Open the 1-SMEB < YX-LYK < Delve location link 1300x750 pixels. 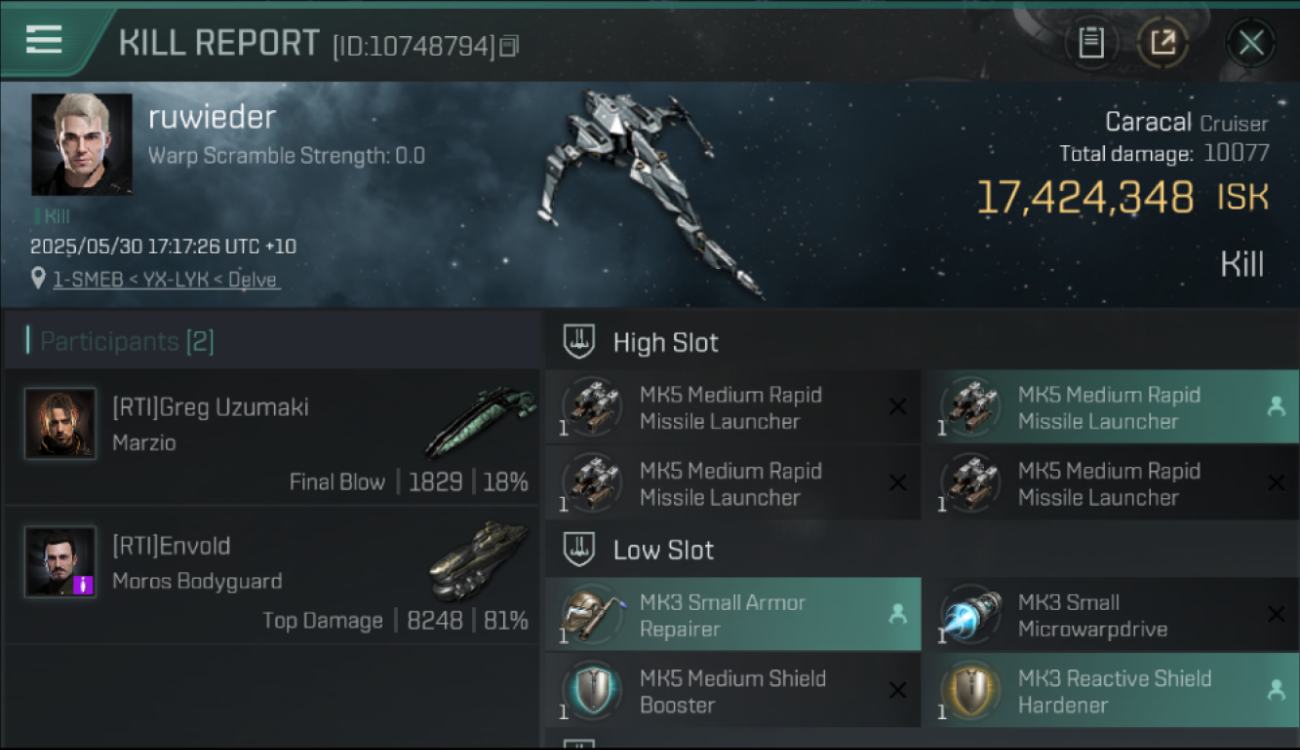pos(166,280)
